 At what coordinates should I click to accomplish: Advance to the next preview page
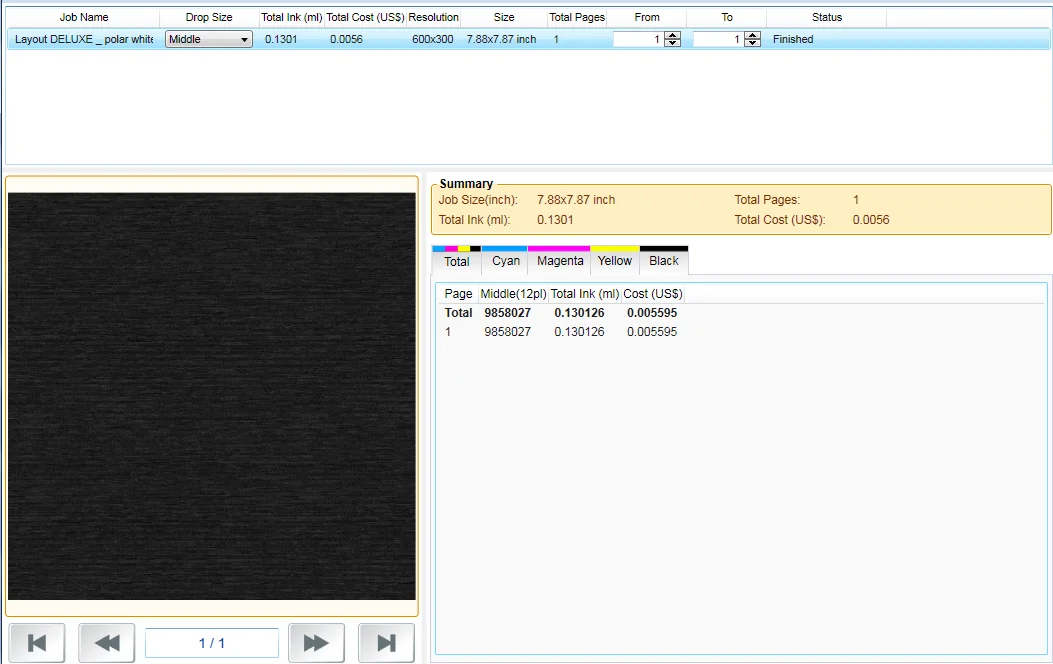pyautogui.click(x=316, y=643)
